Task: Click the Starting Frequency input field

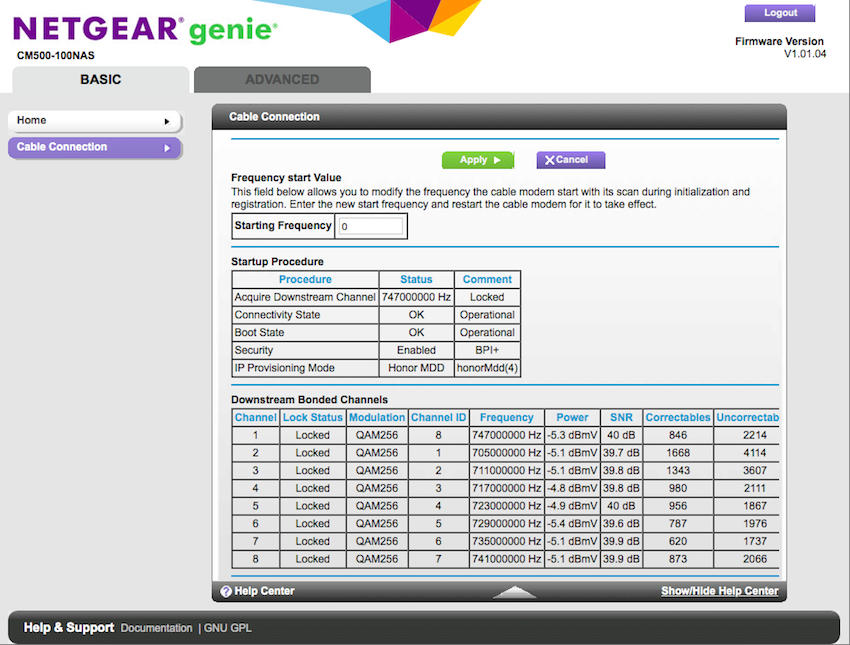Action: point(371,226)
